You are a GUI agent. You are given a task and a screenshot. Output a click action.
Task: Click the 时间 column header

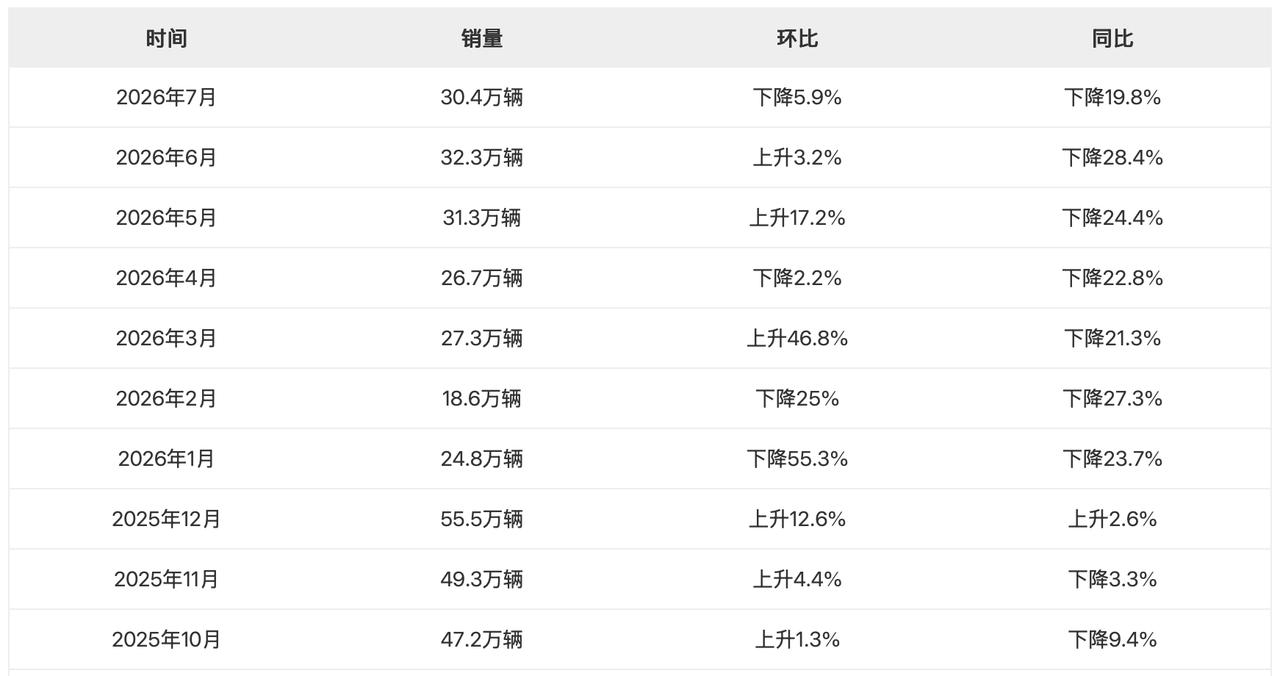tap(166, 38)
